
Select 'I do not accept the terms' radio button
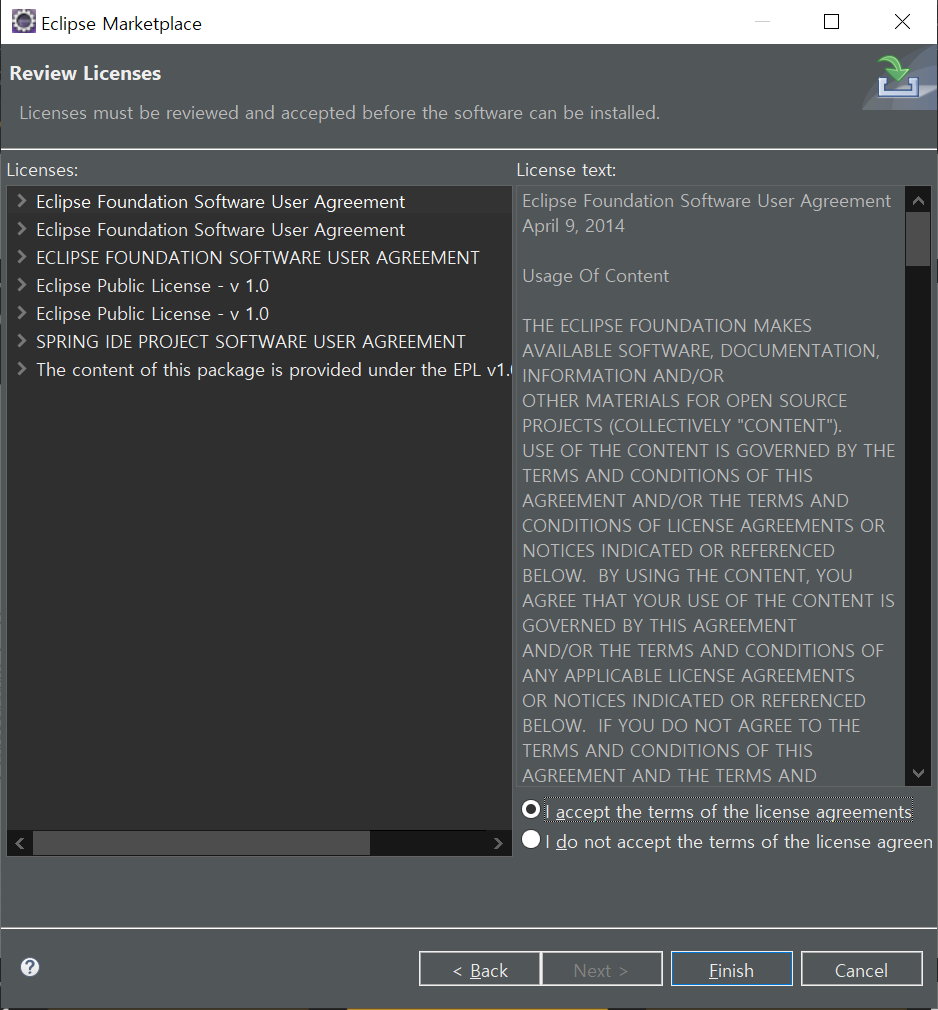tap(531, 839)
